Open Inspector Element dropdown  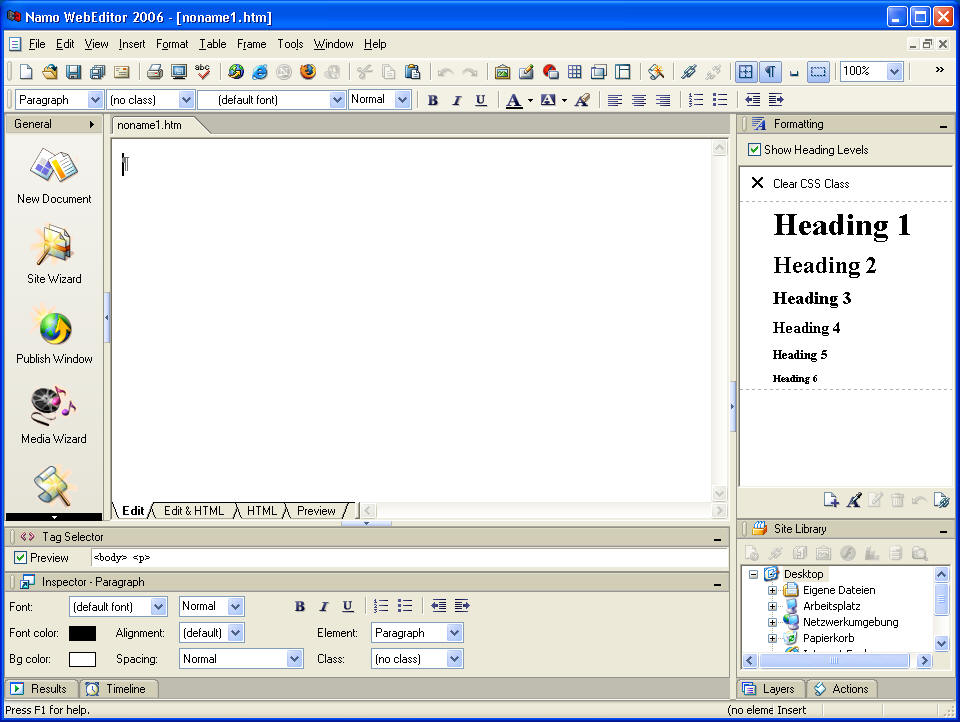(x=454, y=633)
